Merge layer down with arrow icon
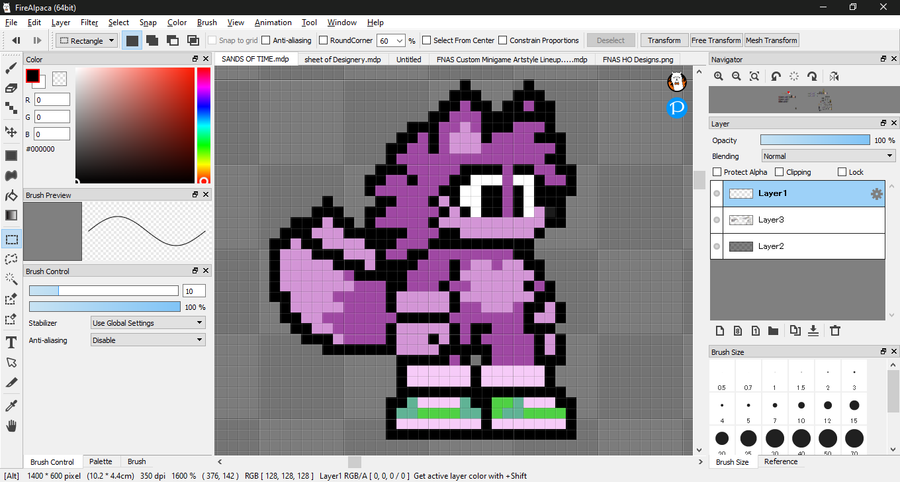The image size is (900, 482). (x=813, y=331)
